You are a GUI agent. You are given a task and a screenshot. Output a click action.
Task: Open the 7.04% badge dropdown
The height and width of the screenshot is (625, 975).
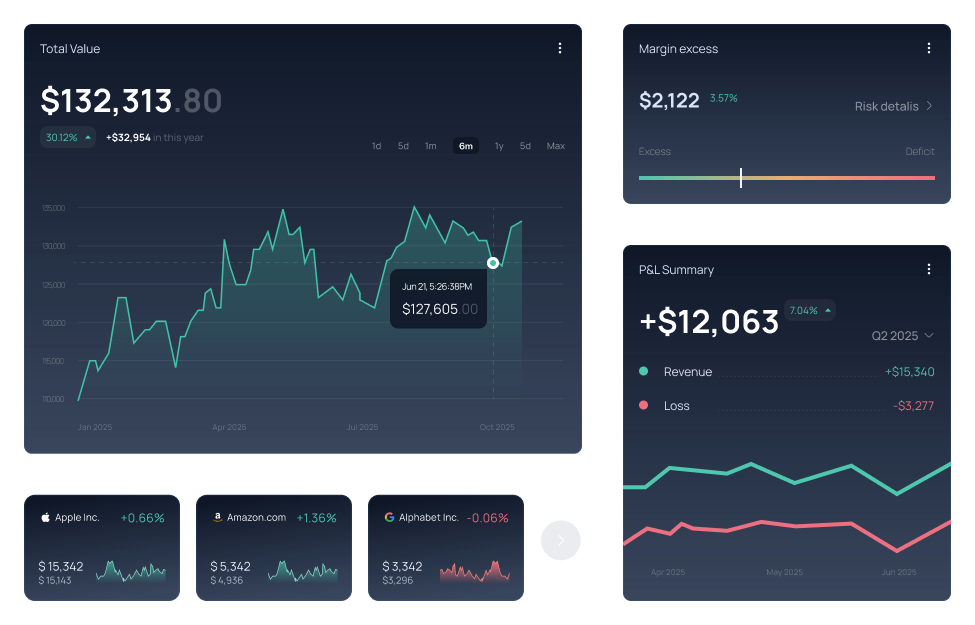pos(809,310)
